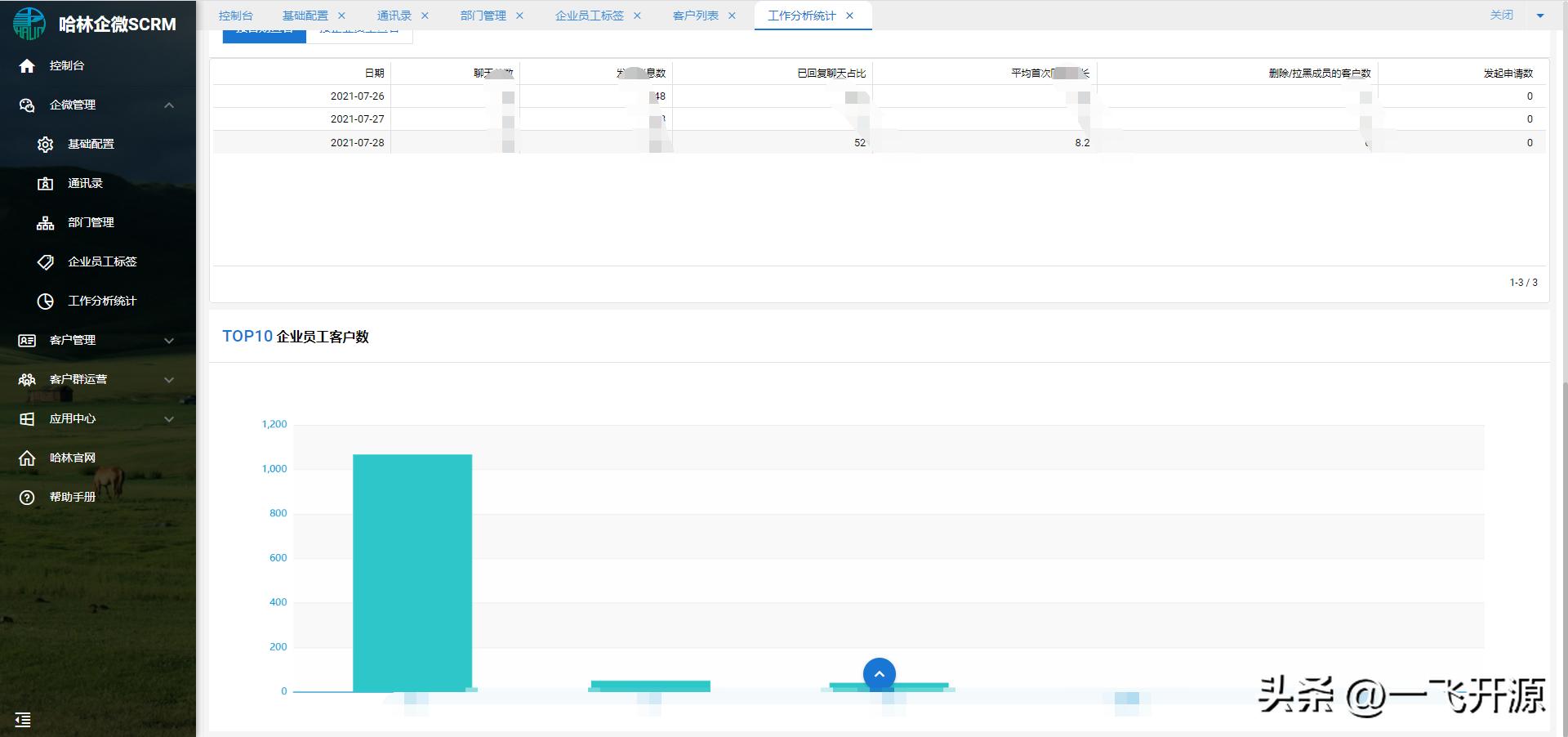This screenshot has width=1568, height=737.
Task: Click the 基础配置 gear icon
Action: pyautogui.click(x=46, y=145)
